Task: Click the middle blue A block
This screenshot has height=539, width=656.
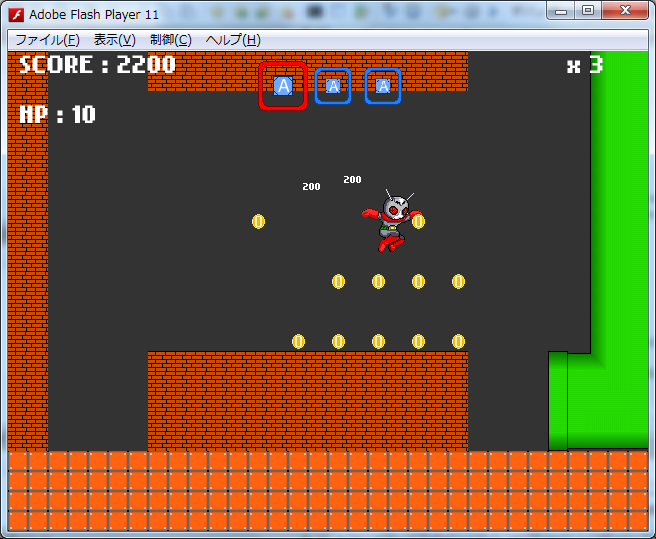Action: (x=333, y=86)
